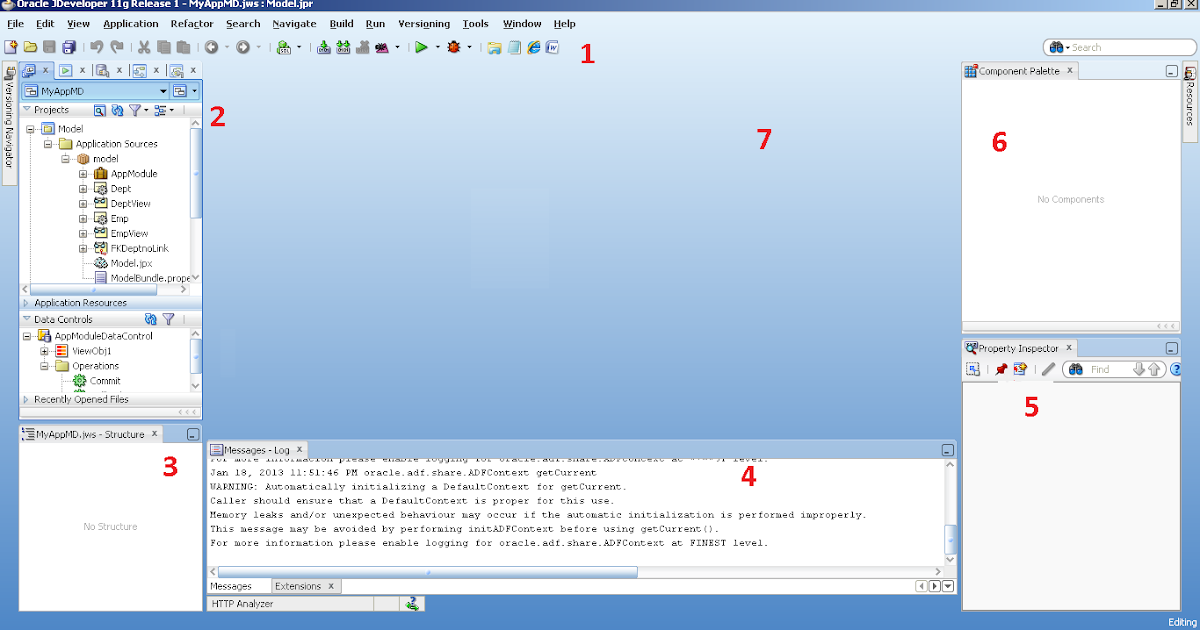Select the Refresh icon in Projects panel
The width and height of the screenshot is (1200, 630).
(117, 110)
